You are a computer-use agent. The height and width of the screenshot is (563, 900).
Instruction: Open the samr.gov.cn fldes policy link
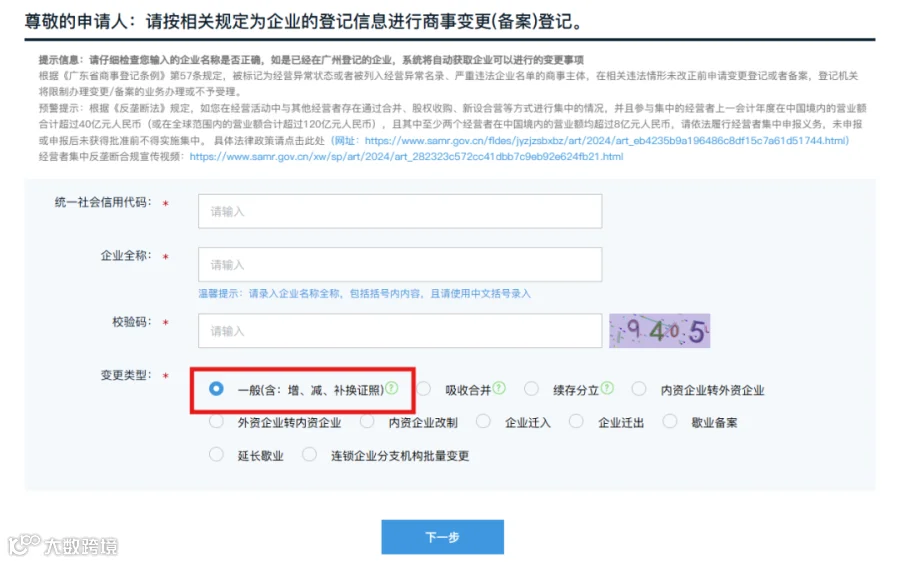point(606,141)
